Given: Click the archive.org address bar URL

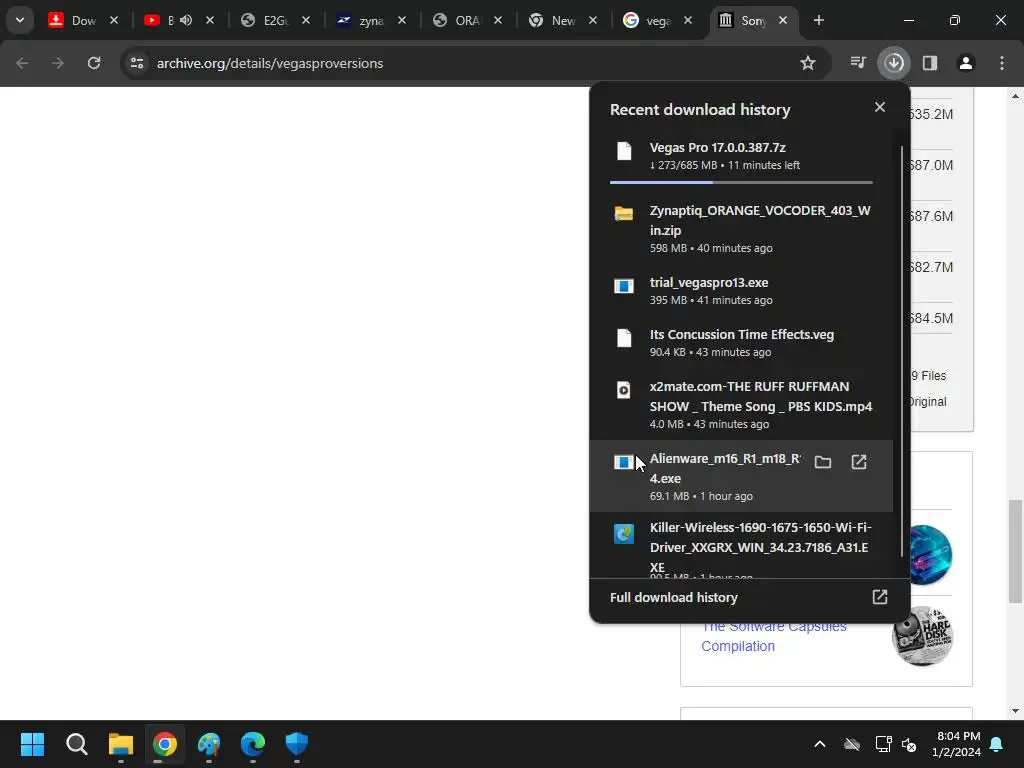Looking at the screenshot, I should click(x=270, y=63).
